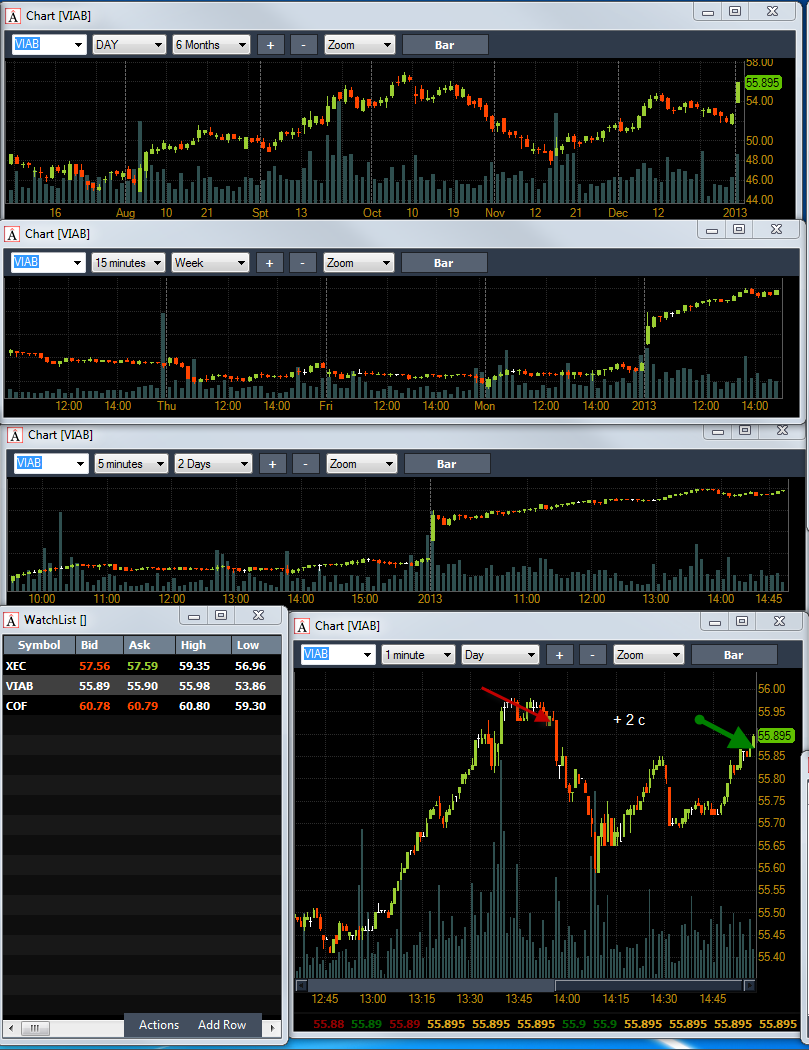The height and width of the screenshot is (1050, 809).
Task: Click the app logo icon of the 15 minutes Chart window
Action: (12, 234)
